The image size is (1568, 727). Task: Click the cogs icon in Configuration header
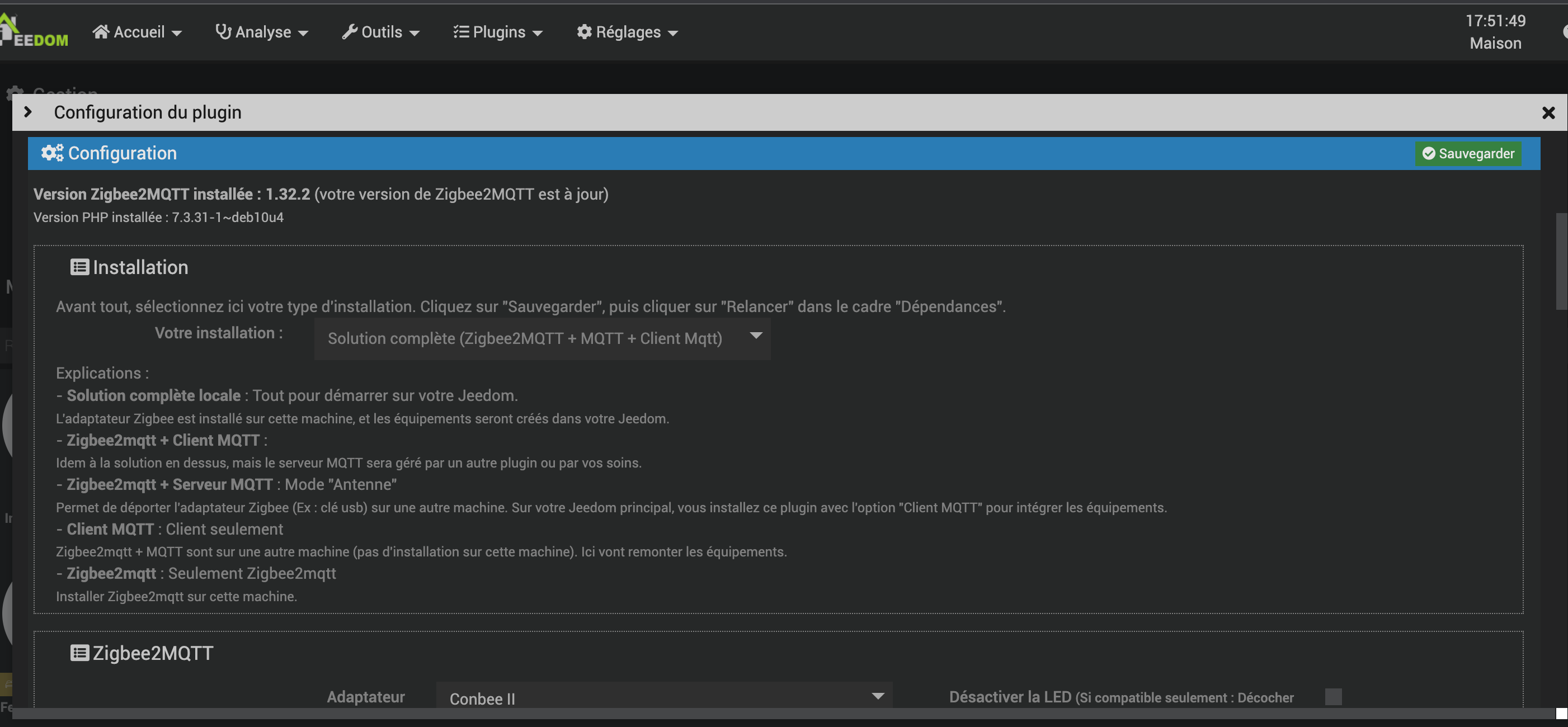click(x=51, y=153)
